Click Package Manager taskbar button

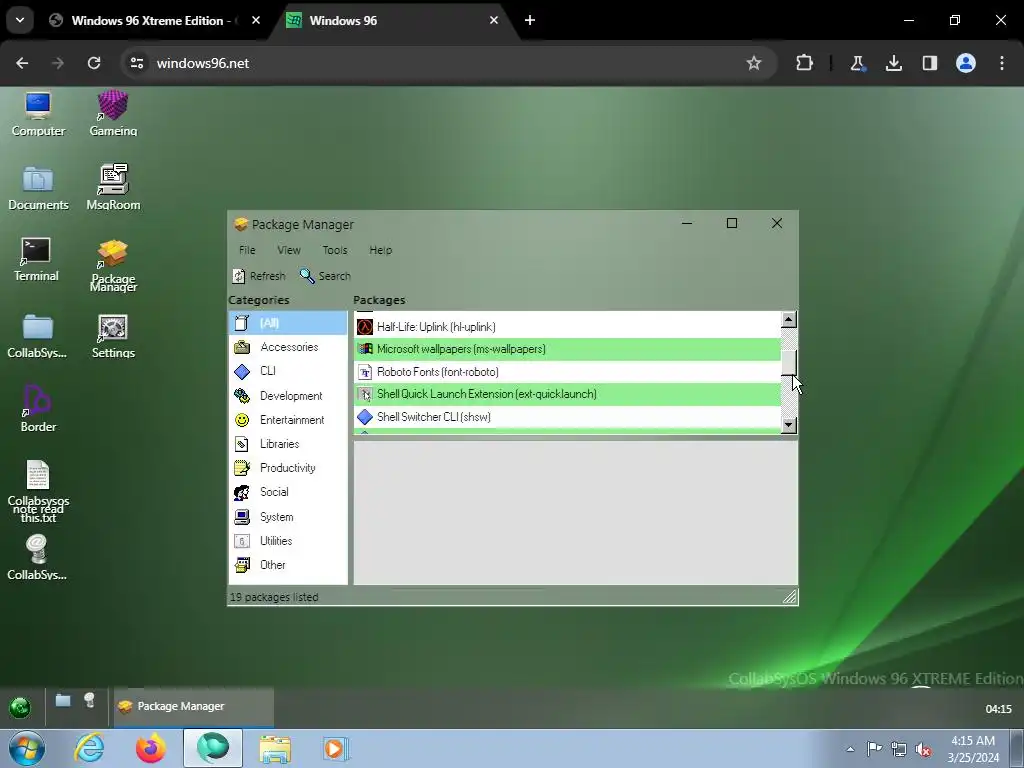tap(193, 706)
